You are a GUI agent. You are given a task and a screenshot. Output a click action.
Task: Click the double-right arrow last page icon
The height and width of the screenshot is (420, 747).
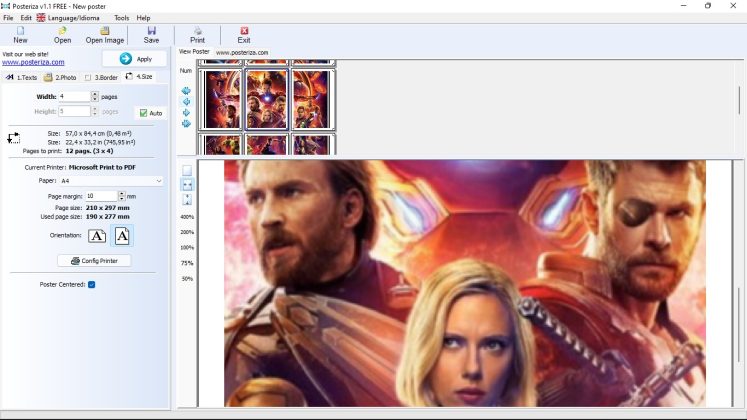[186, 124]
